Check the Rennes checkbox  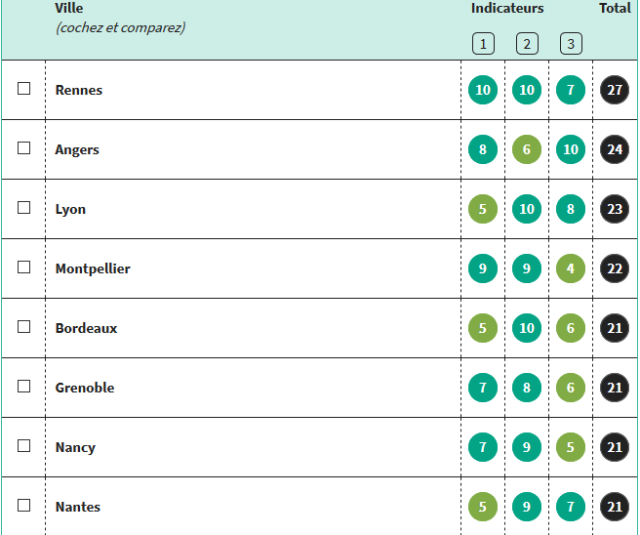24,88
